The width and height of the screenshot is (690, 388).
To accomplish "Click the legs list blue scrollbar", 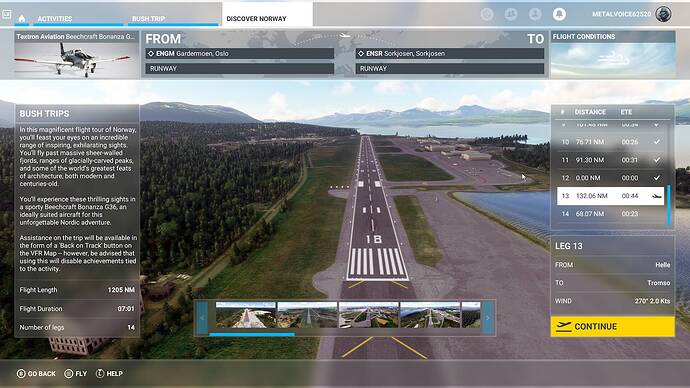I will 669,205.
